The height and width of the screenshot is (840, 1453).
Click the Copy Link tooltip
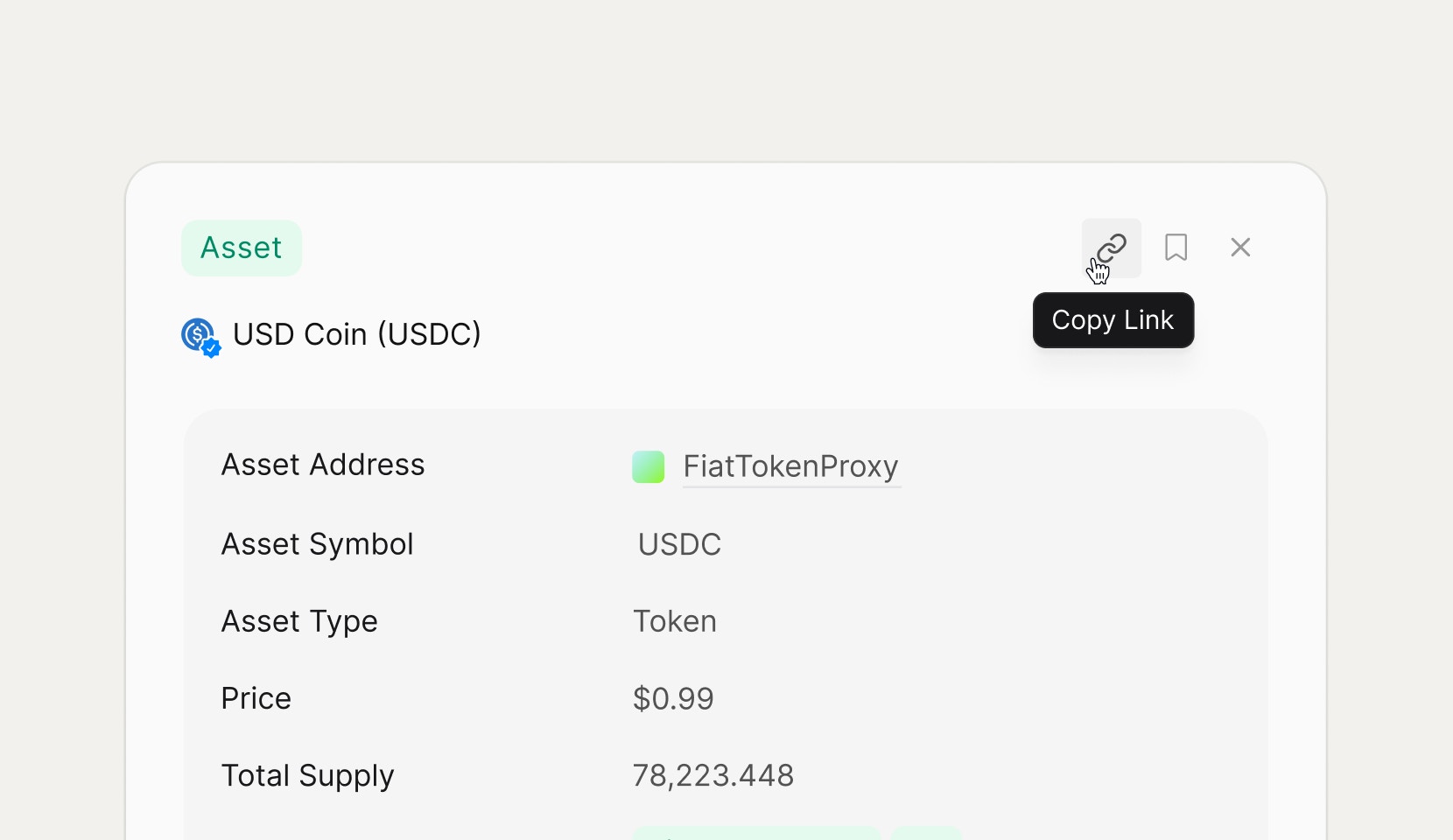tap(1113, 320)
